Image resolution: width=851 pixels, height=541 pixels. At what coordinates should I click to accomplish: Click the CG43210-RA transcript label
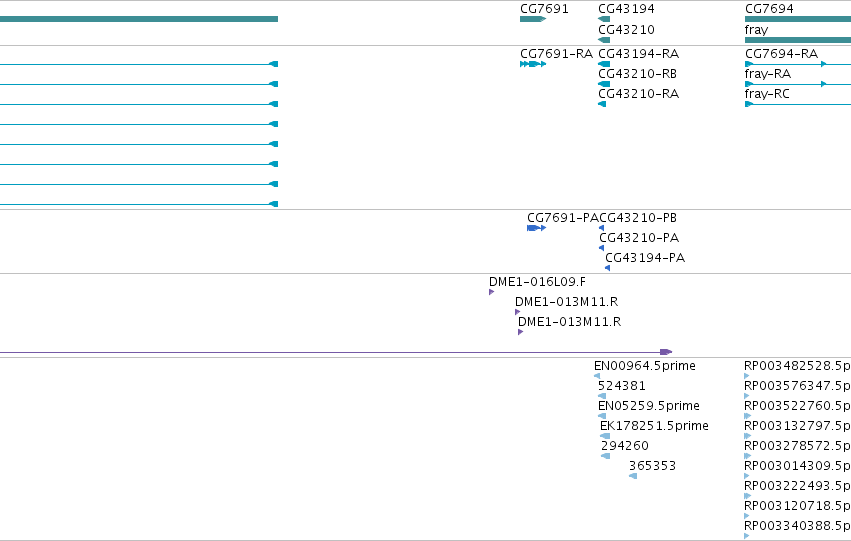[x=638, y=94]
